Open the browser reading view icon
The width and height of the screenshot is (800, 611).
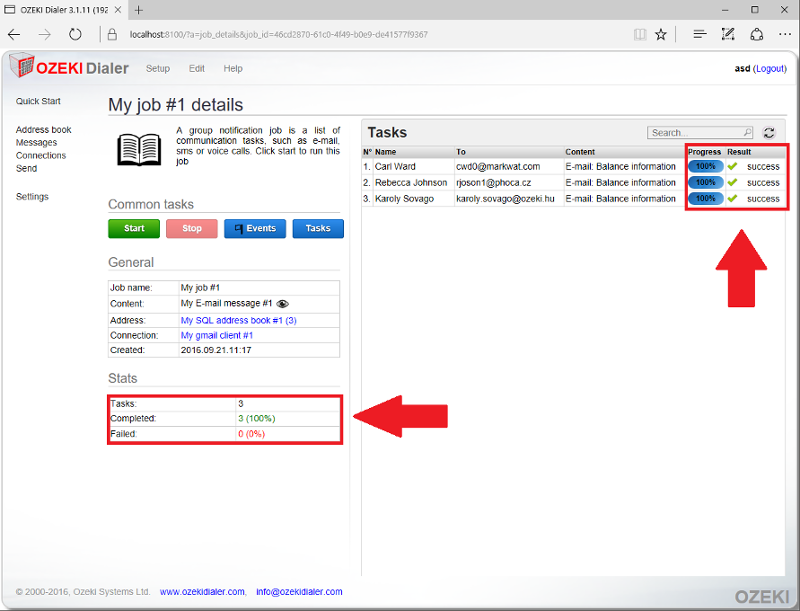pos(639,34)
